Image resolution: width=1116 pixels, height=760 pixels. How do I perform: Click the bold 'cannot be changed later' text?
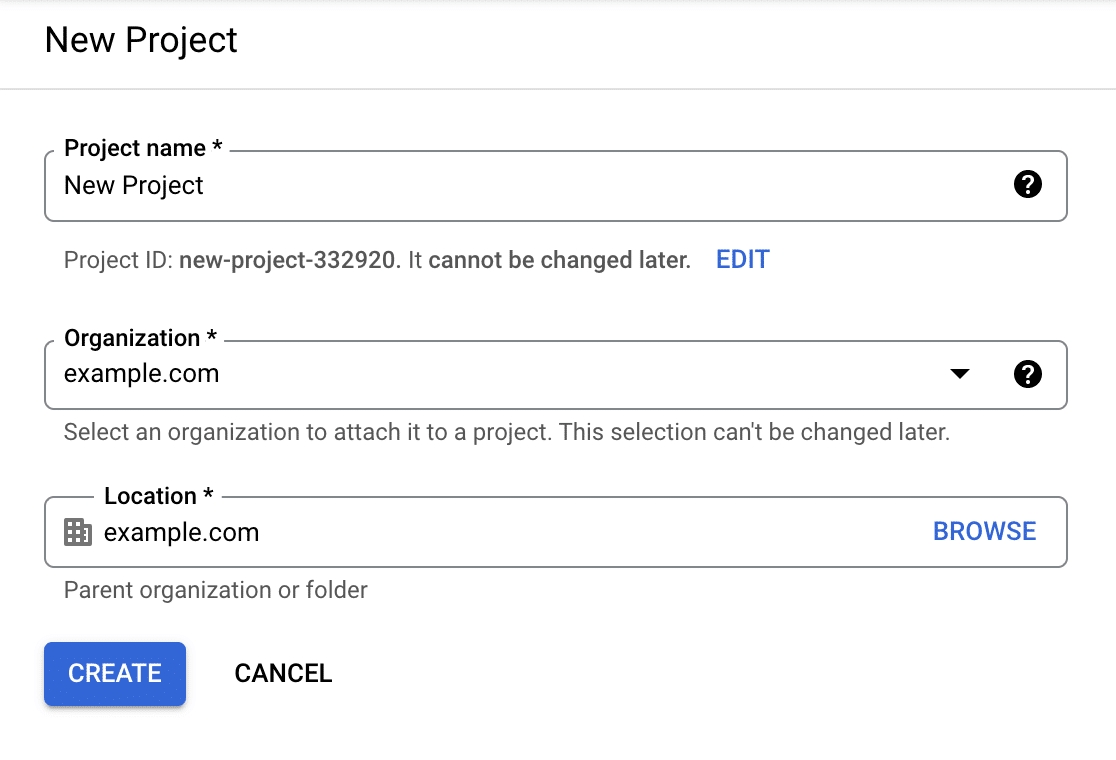click(560, 261)
